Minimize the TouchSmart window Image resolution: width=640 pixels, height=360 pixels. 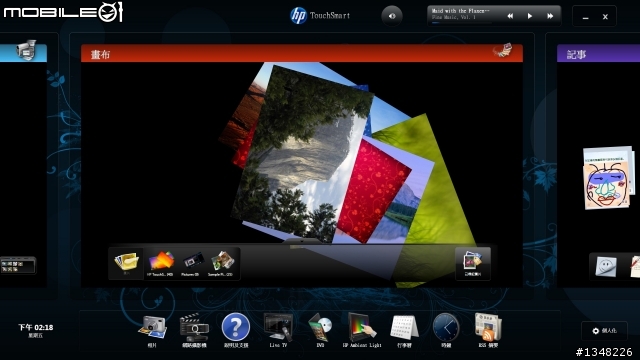(x=585, y=17)
